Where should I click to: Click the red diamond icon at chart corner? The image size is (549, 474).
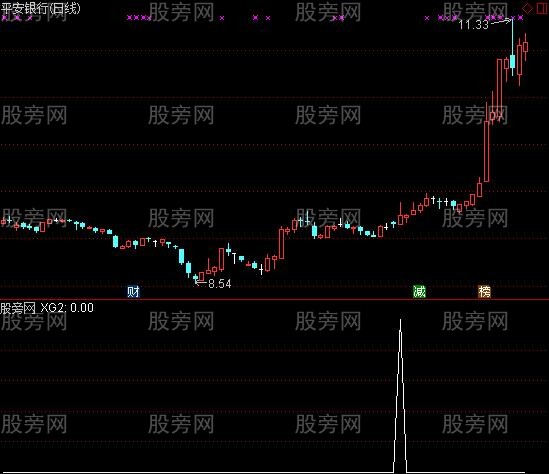(x=528, y=8)
